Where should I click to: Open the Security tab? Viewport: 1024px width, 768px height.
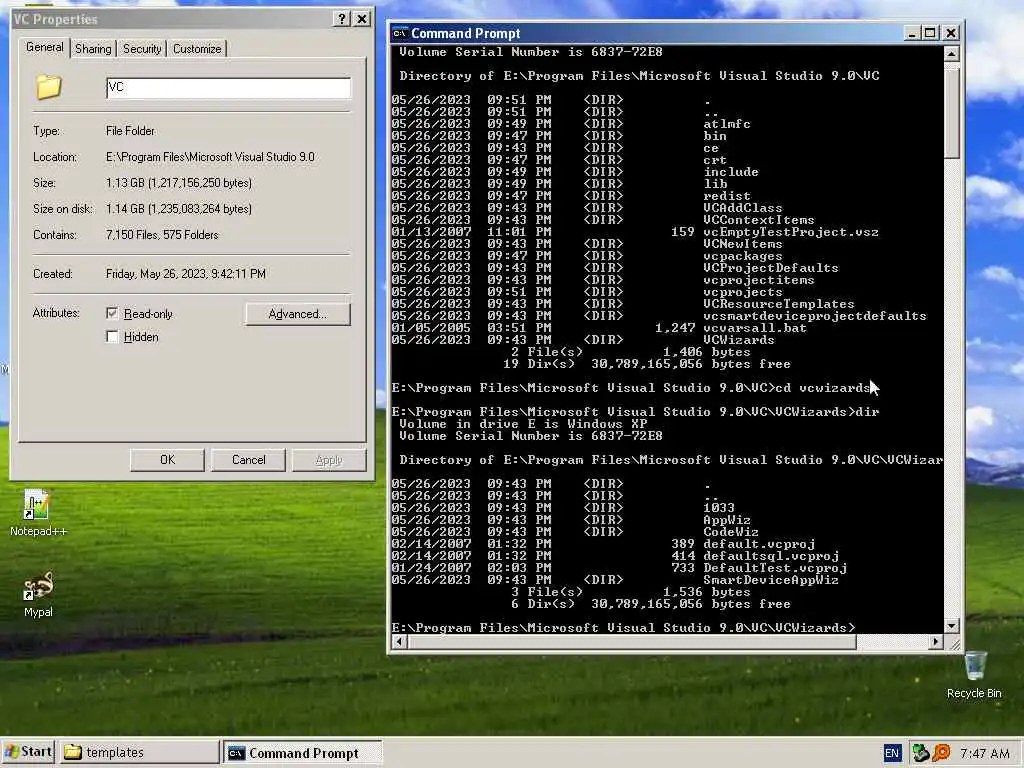142,49
